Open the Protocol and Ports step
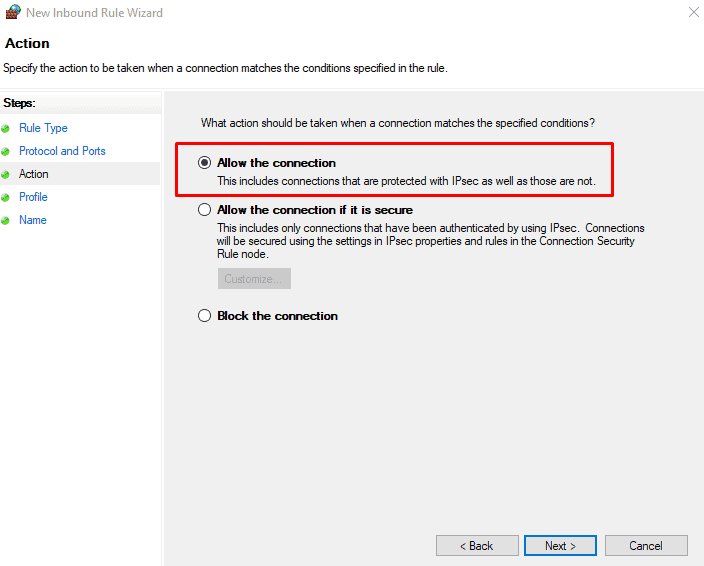704x566 pixels. tap(62, 151)
